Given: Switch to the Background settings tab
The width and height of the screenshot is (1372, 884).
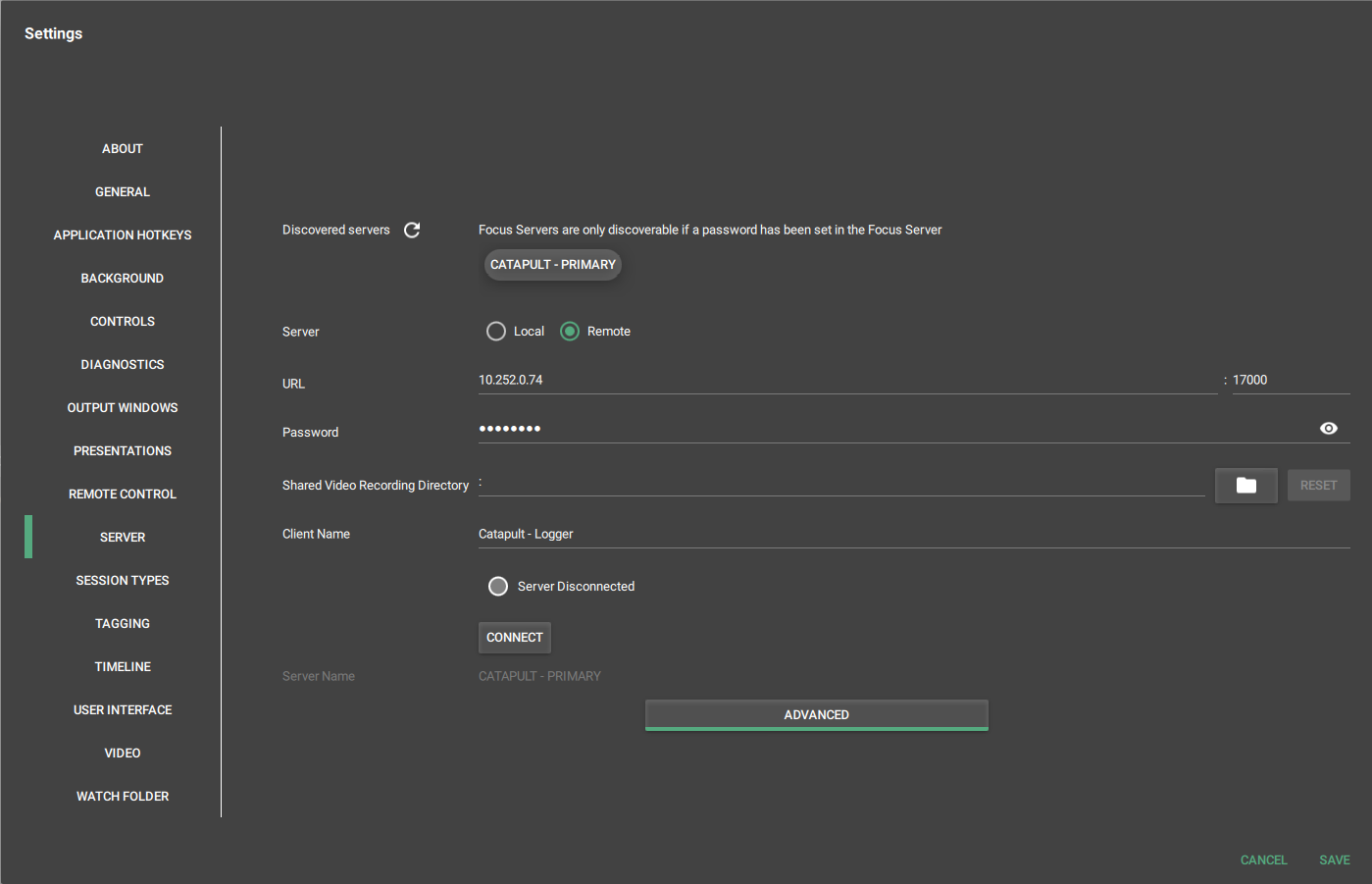Looking at the screenshot, I should coord(123,279).
